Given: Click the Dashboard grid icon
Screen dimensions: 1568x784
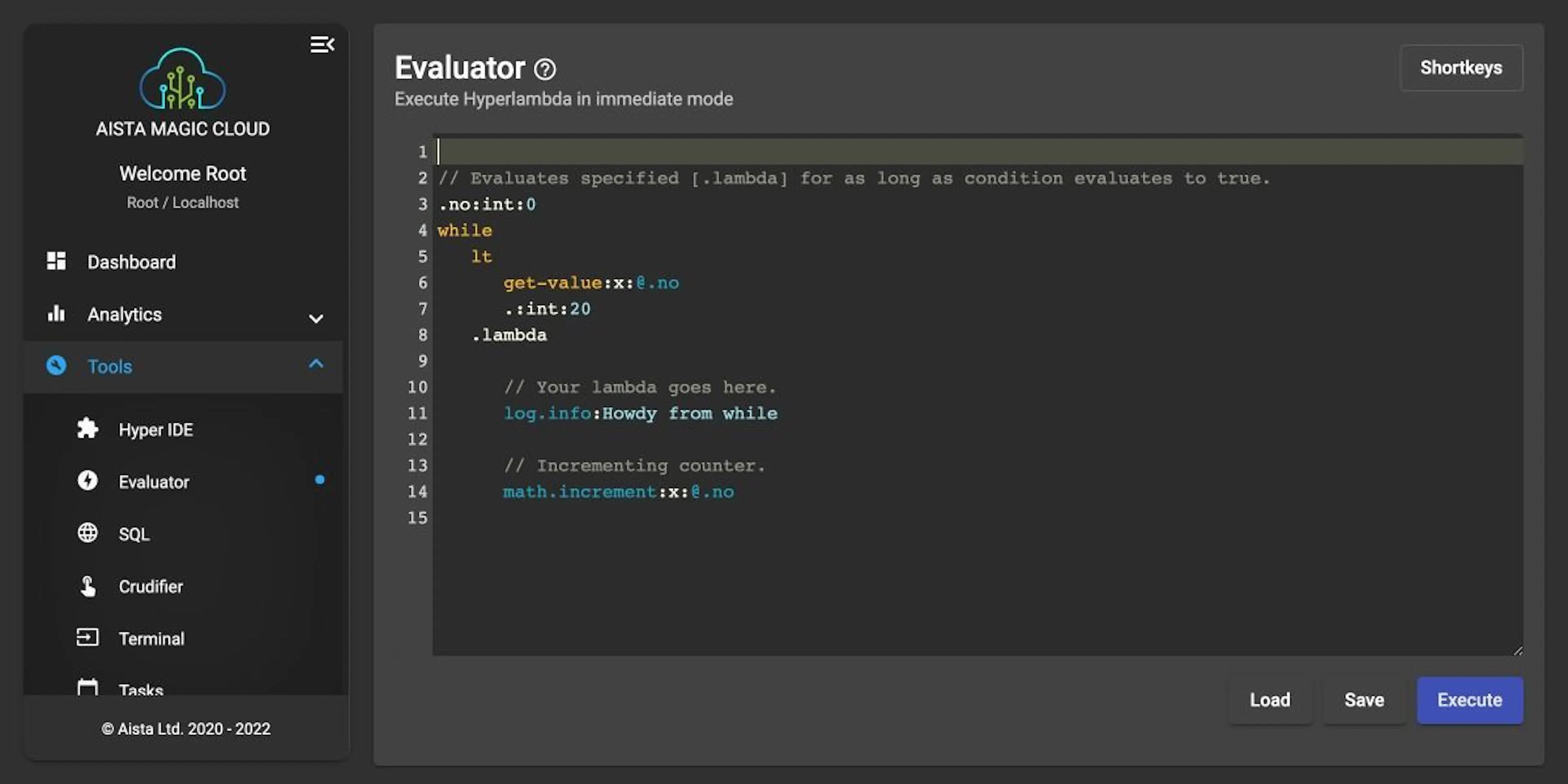Looking at the screenshot, I should (x=57, y=261).
